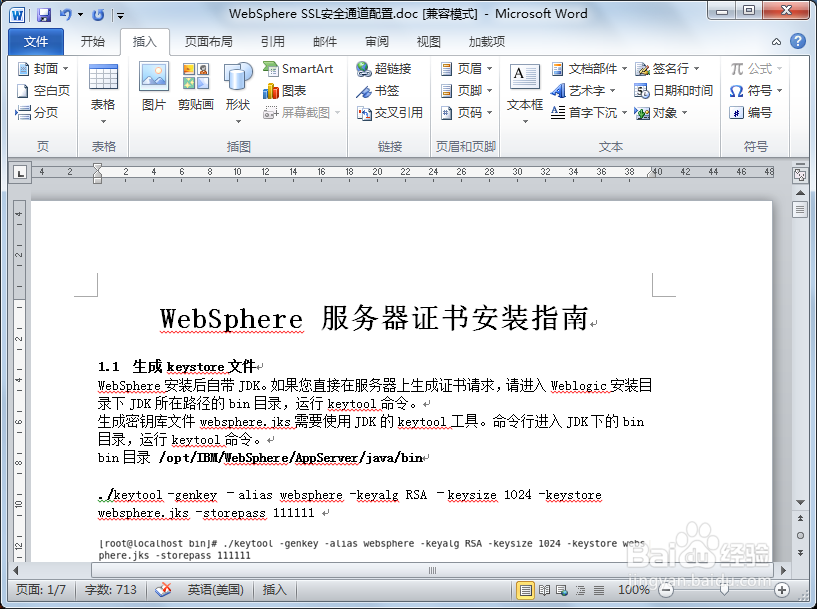Add a hyperlink using 超链接
The height and width of the screenshot is (609, 817).
coord(379,69)
